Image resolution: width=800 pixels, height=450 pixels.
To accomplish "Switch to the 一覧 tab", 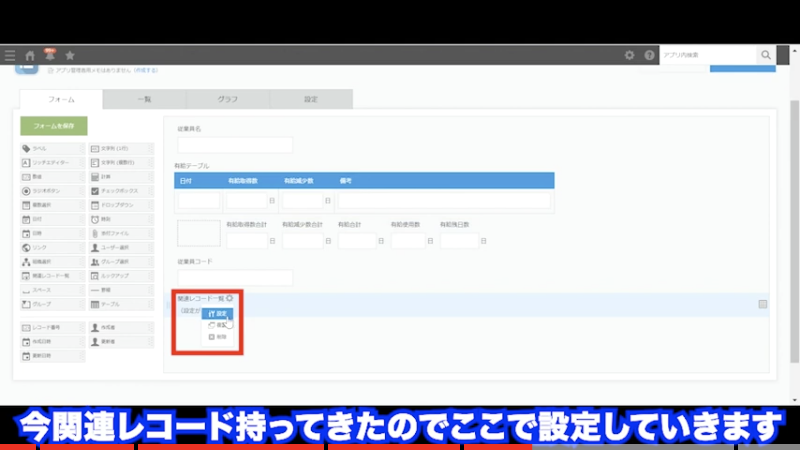I will point(144,99).
